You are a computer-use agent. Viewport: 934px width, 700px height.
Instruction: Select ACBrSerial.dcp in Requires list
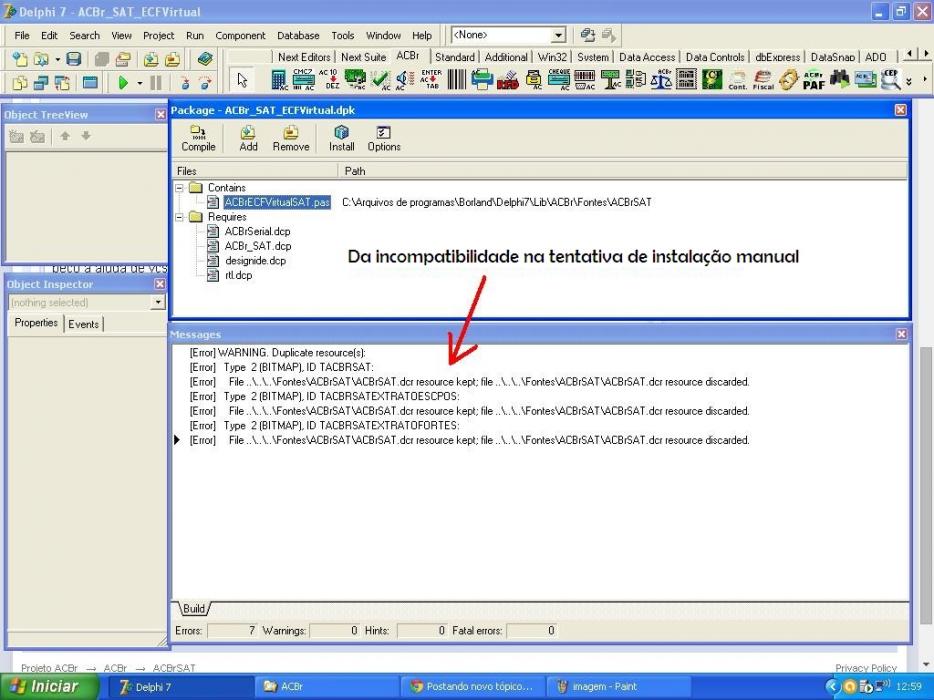257,232
